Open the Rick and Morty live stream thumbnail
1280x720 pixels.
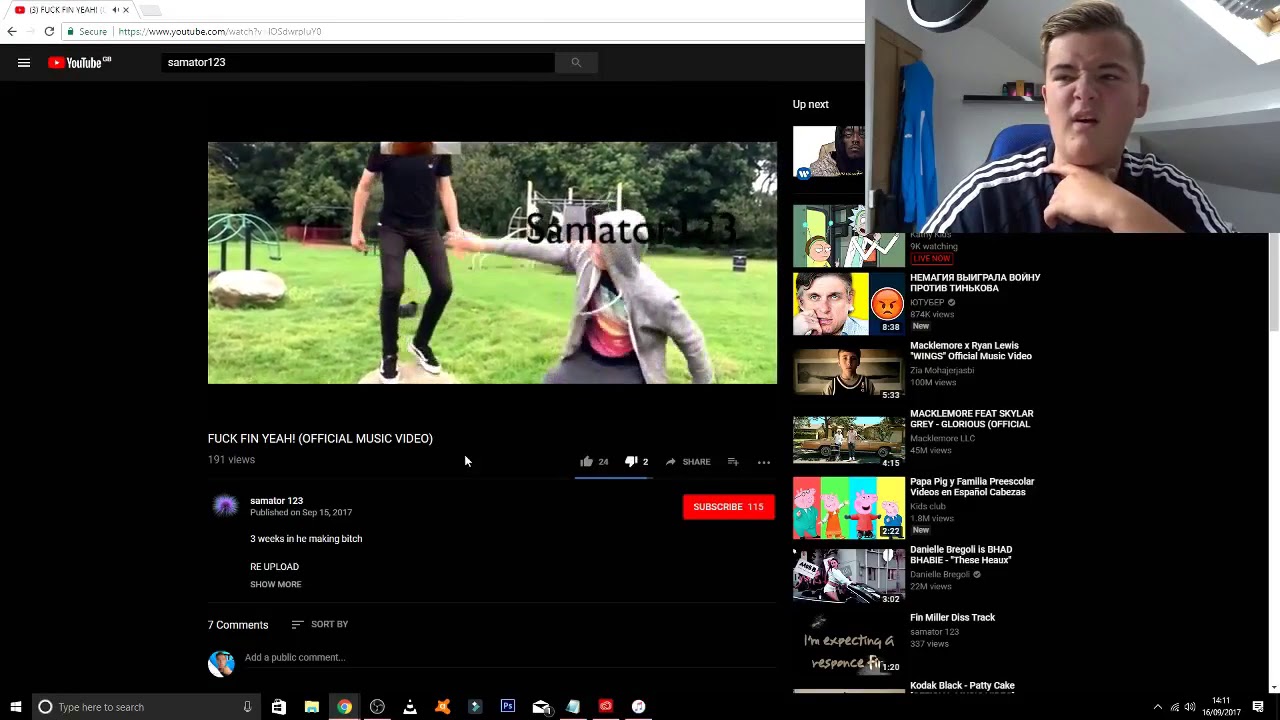849,236
